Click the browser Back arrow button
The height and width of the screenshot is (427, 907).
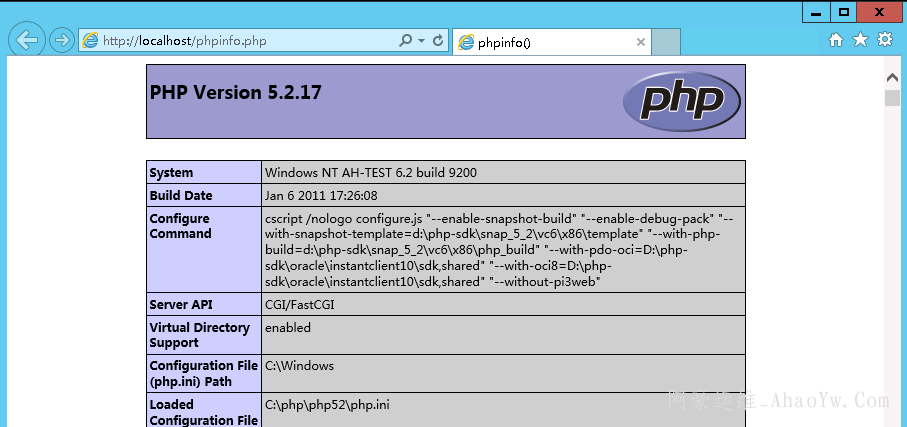(27, 41)
